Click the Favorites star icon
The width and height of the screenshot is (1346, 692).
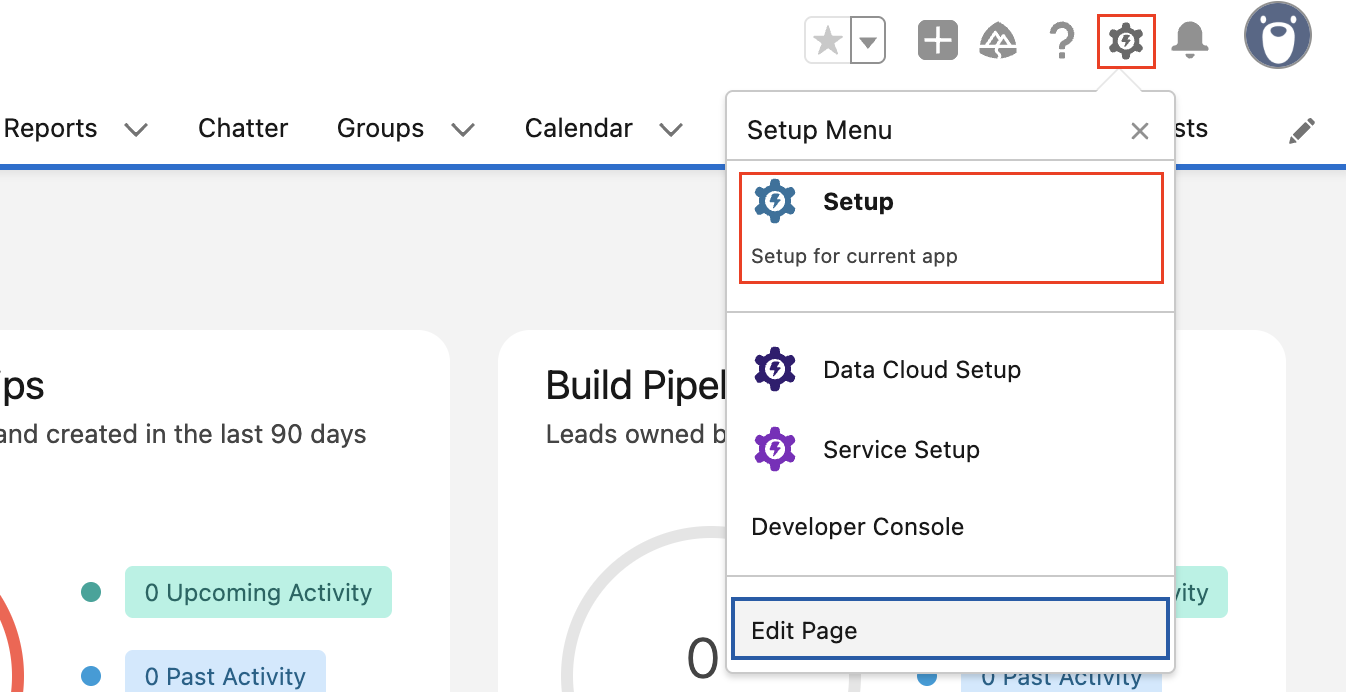tap(828, 42)
